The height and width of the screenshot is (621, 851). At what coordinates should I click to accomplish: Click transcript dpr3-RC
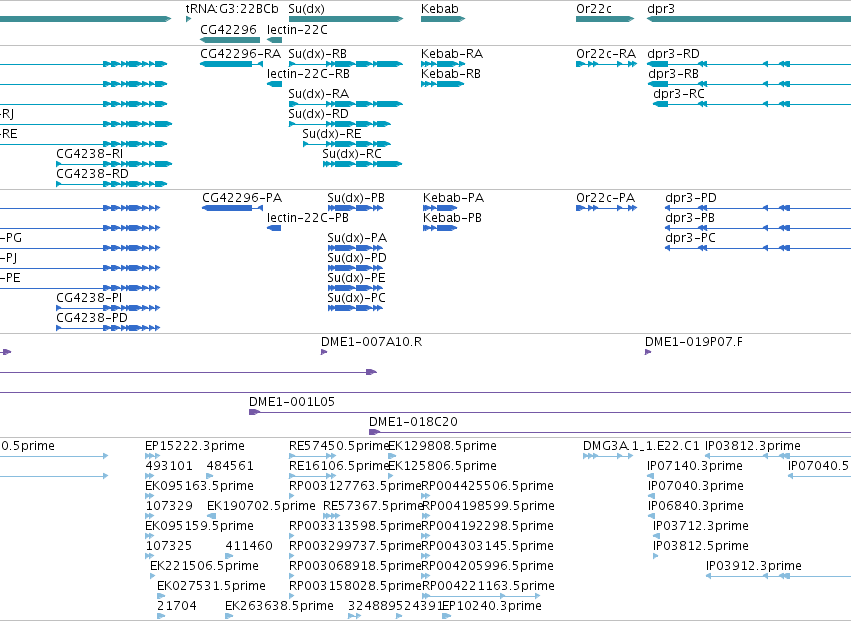point(679,94)
